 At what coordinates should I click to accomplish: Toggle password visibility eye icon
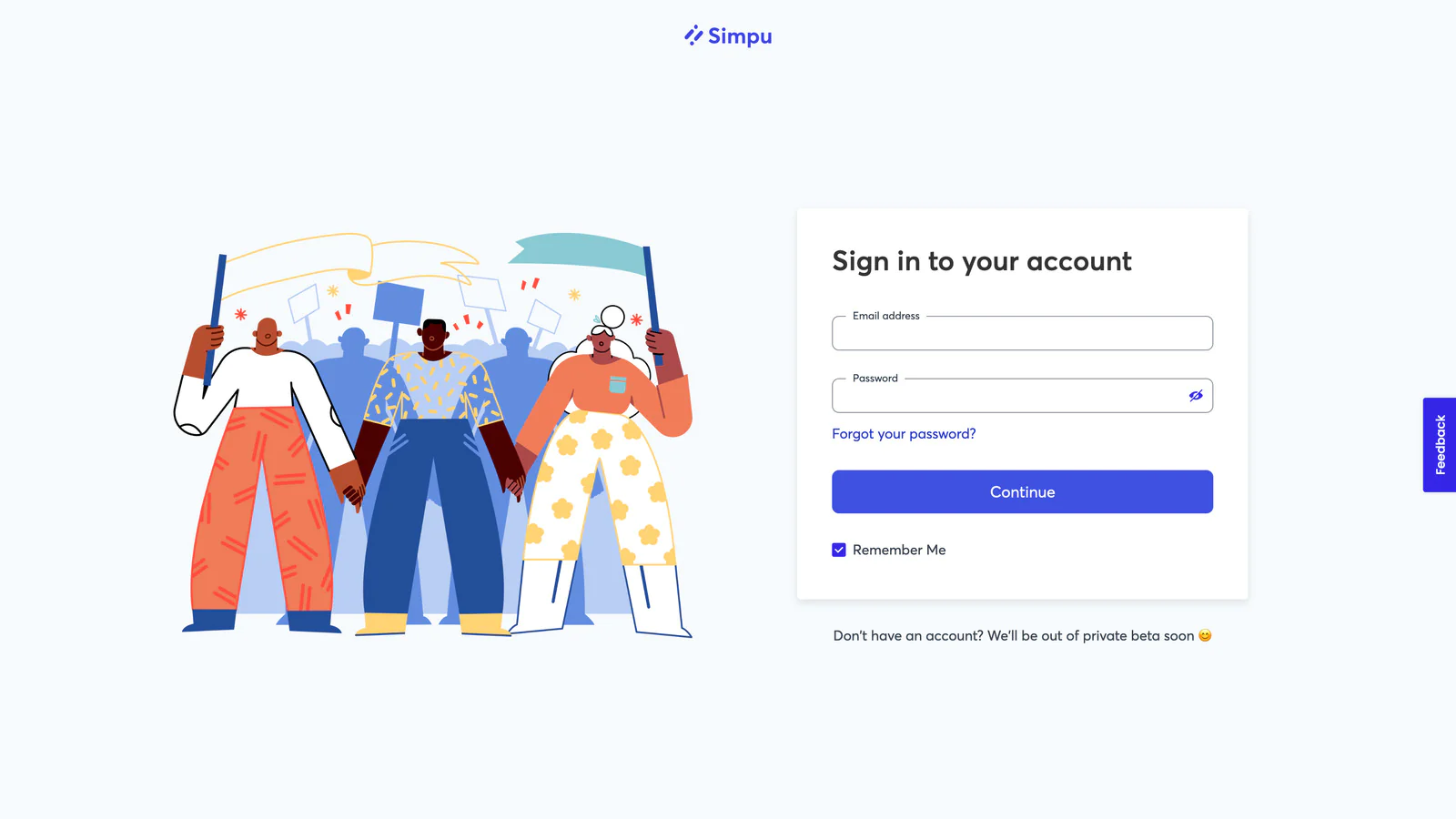click(x=1196, y=396)
